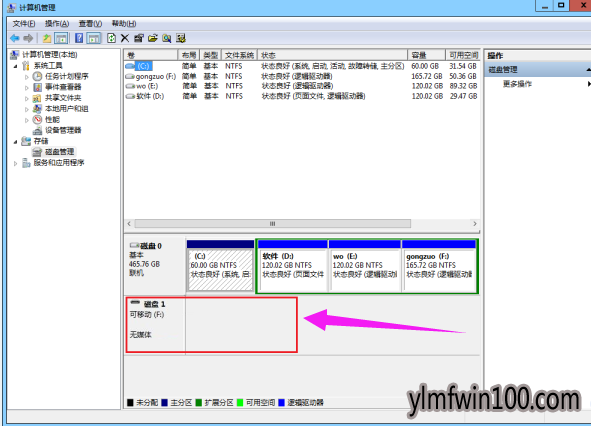Collapse the 磁盘管理 actions section
The height and width of the screenshot is (426, 591).
coord(588,70)
